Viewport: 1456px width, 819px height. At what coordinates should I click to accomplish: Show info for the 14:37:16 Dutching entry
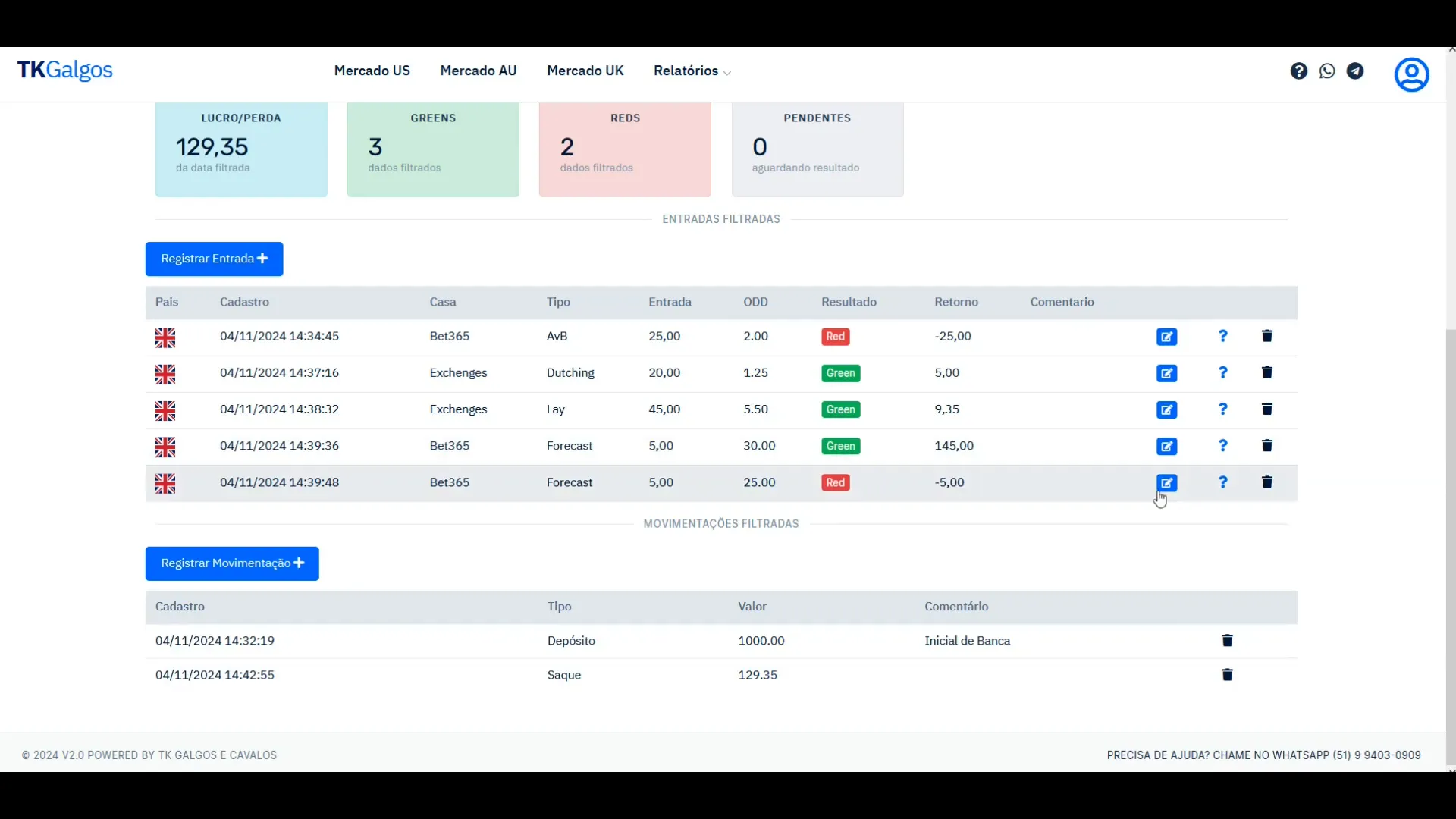(x=1222, y=372)
